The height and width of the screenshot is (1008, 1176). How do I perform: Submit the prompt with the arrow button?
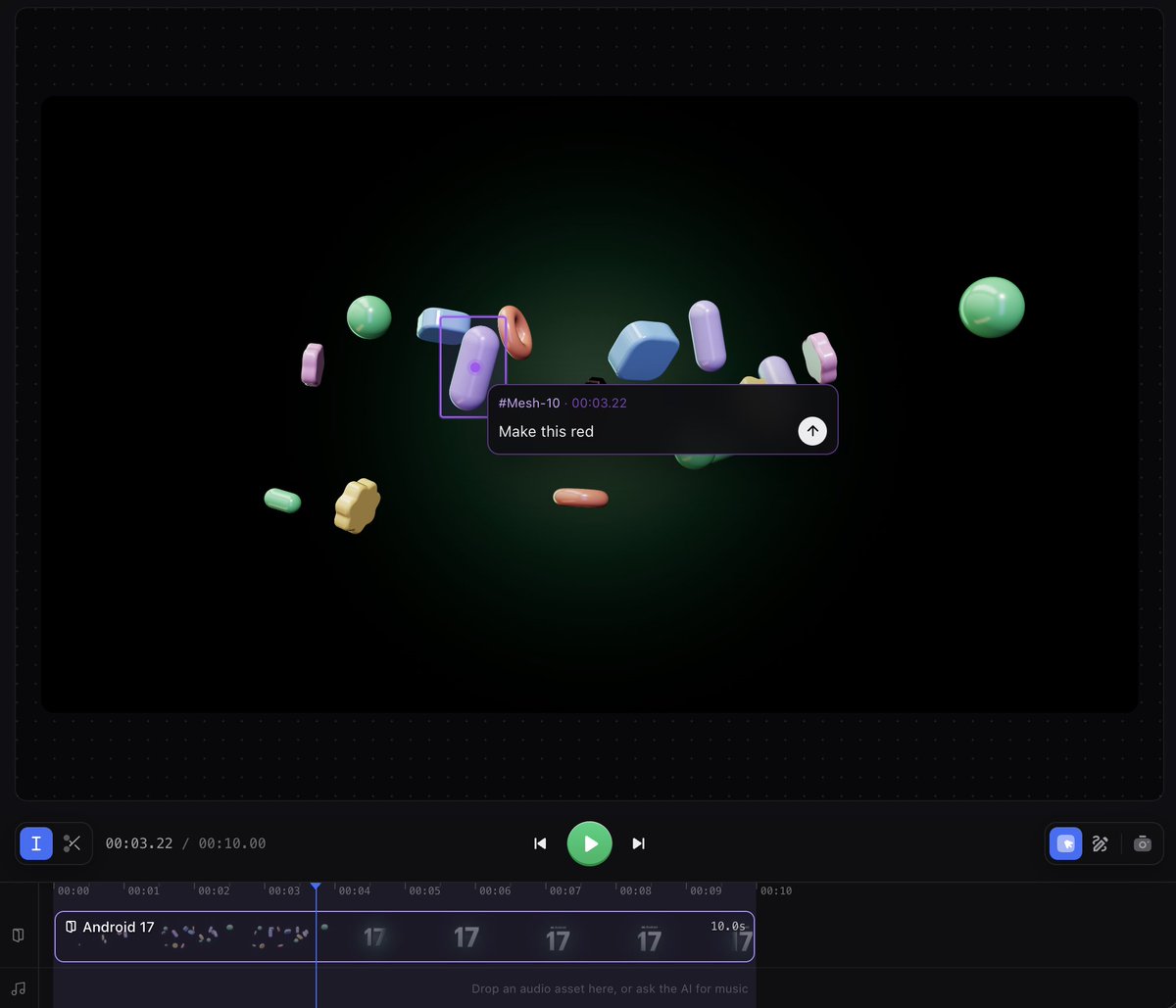click(x=812, y=431)
